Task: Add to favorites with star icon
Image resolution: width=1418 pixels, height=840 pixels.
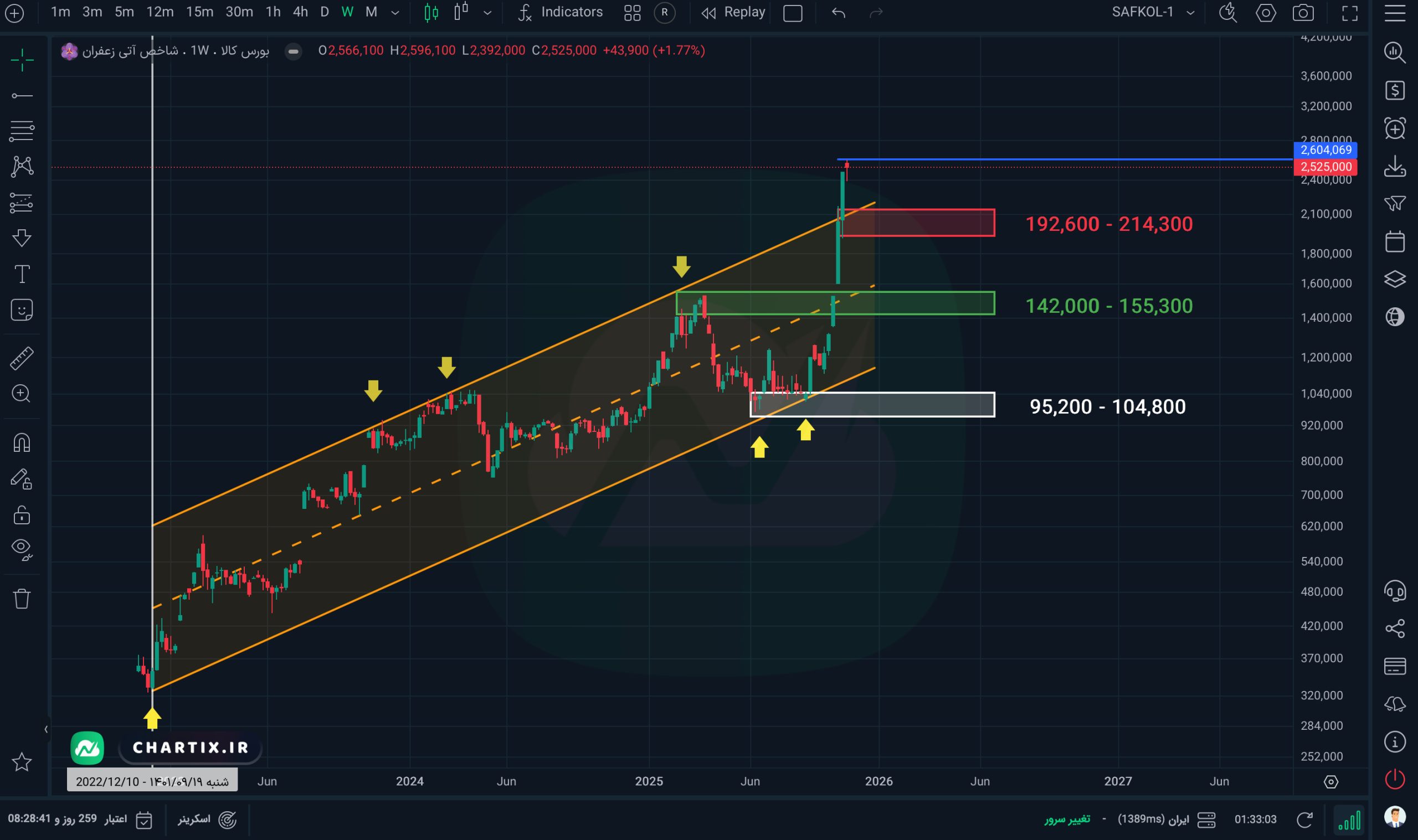Action: pyautogui.click(x=22, y=762)
